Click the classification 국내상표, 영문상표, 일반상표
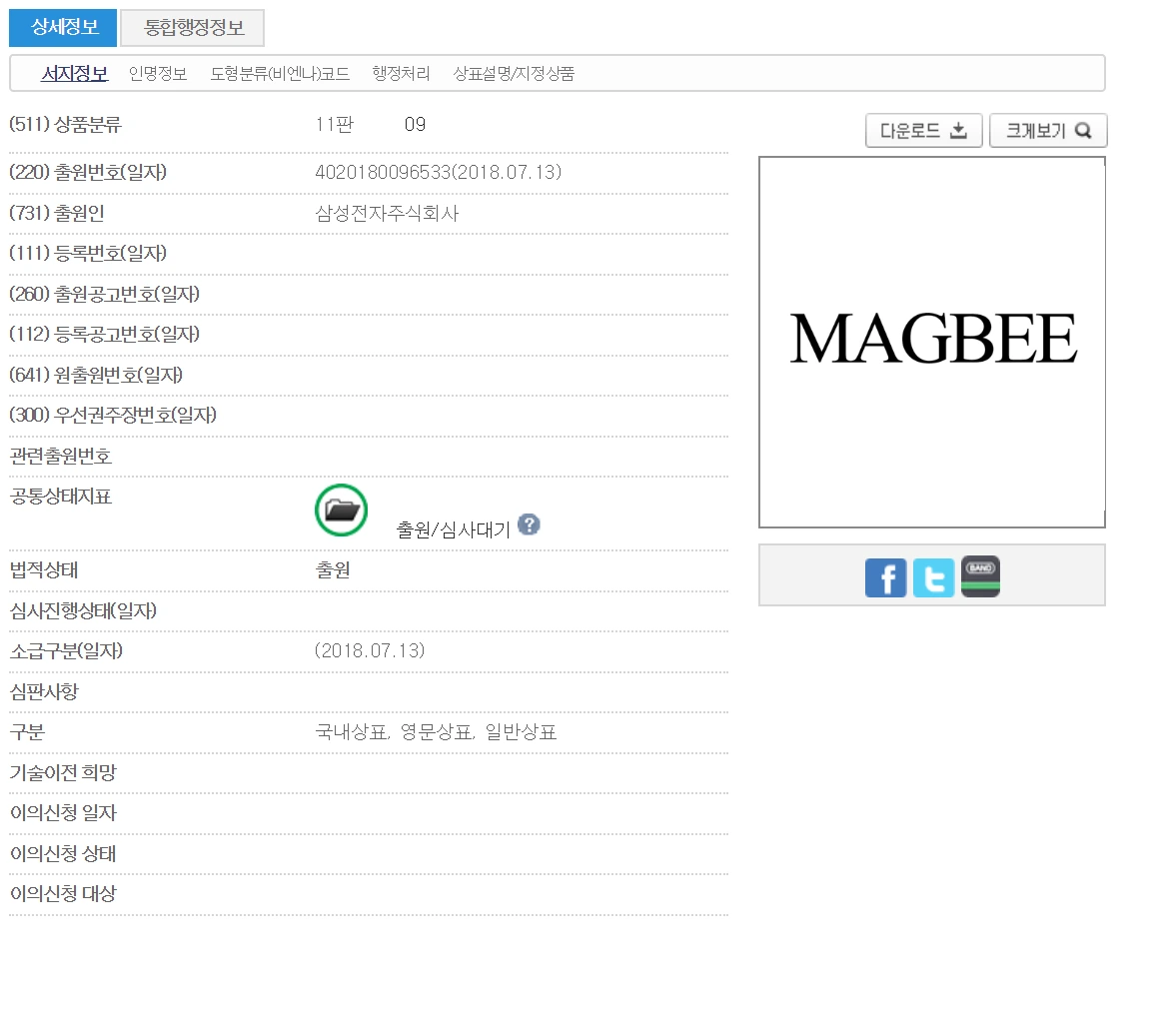Screen dimensions: 1163x1036 pyautogui.click(x=436, y=732)
